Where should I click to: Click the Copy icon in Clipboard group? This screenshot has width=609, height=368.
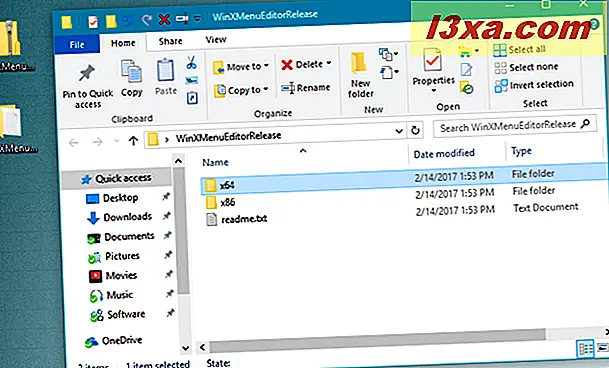tap(131, 72)
